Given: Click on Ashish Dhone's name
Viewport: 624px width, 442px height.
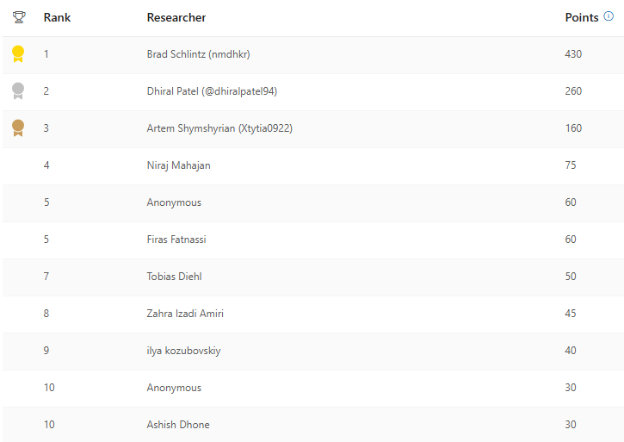Looking at the screenshot, I should pos(178,424).
